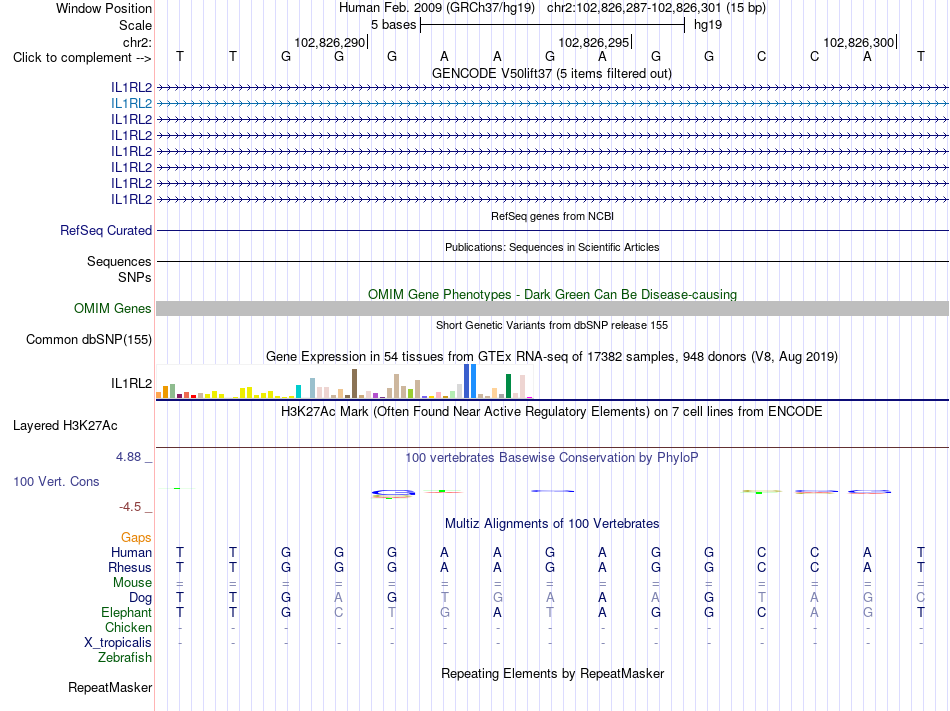Click the Layered H3K27Ac track label
The width and height of the screenshot is (950, 711).
(x=65, y=426)
